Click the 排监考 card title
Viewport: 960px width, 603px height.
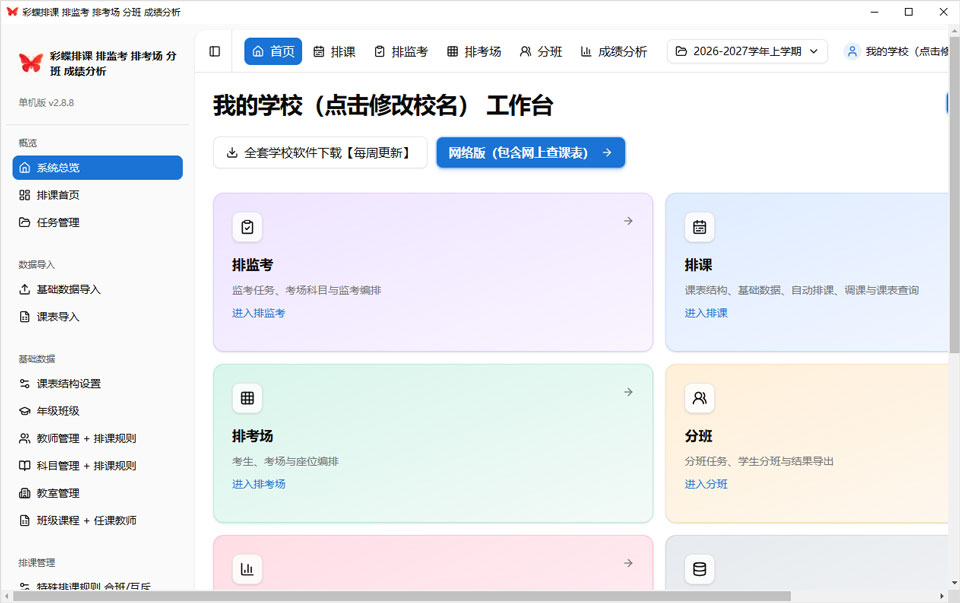click(x=252, y=265)
